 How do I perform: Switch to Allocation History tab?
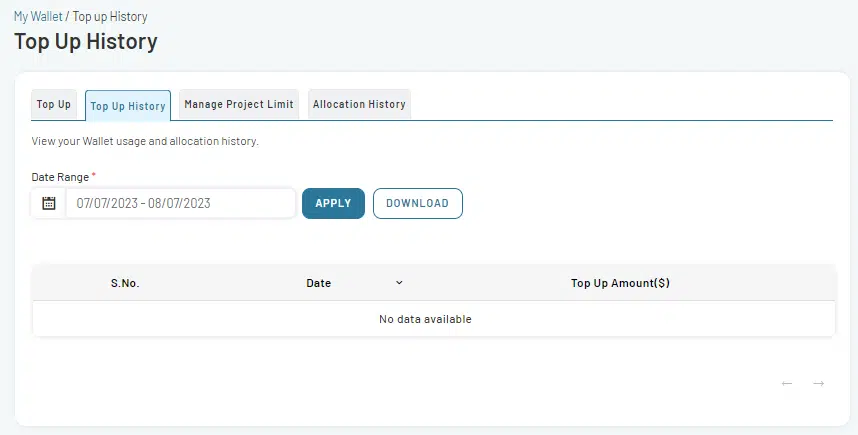coord(359,104)
